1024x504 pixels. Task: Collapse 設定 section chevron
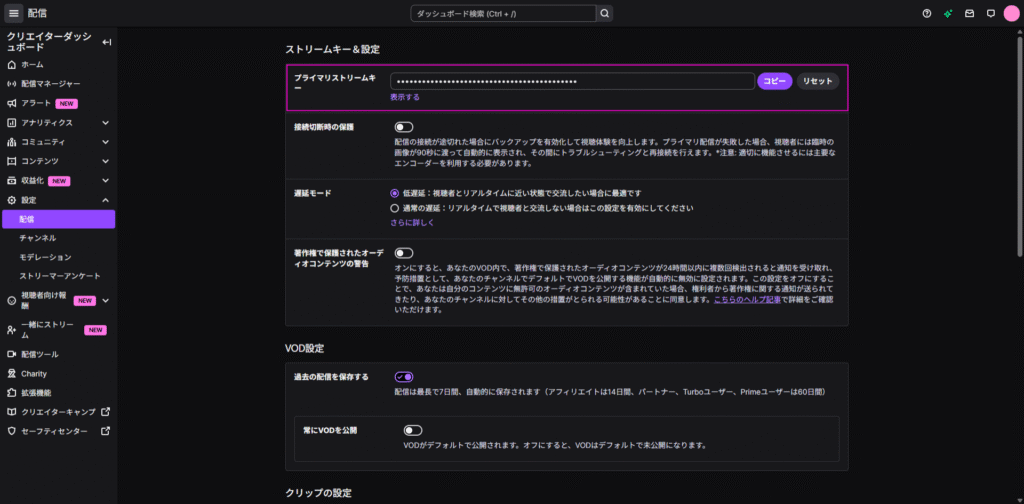click(x=106, y=200)
